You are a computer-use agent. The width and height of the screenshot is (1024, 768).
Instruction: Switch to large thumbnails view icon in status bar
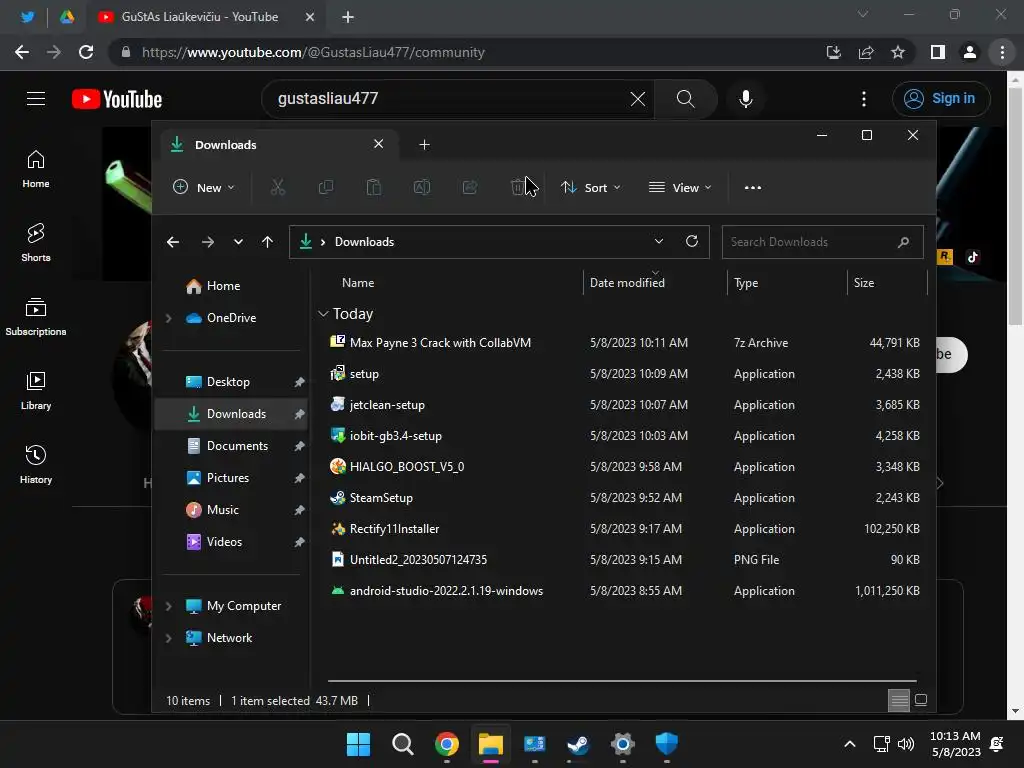tap(921, 701)
